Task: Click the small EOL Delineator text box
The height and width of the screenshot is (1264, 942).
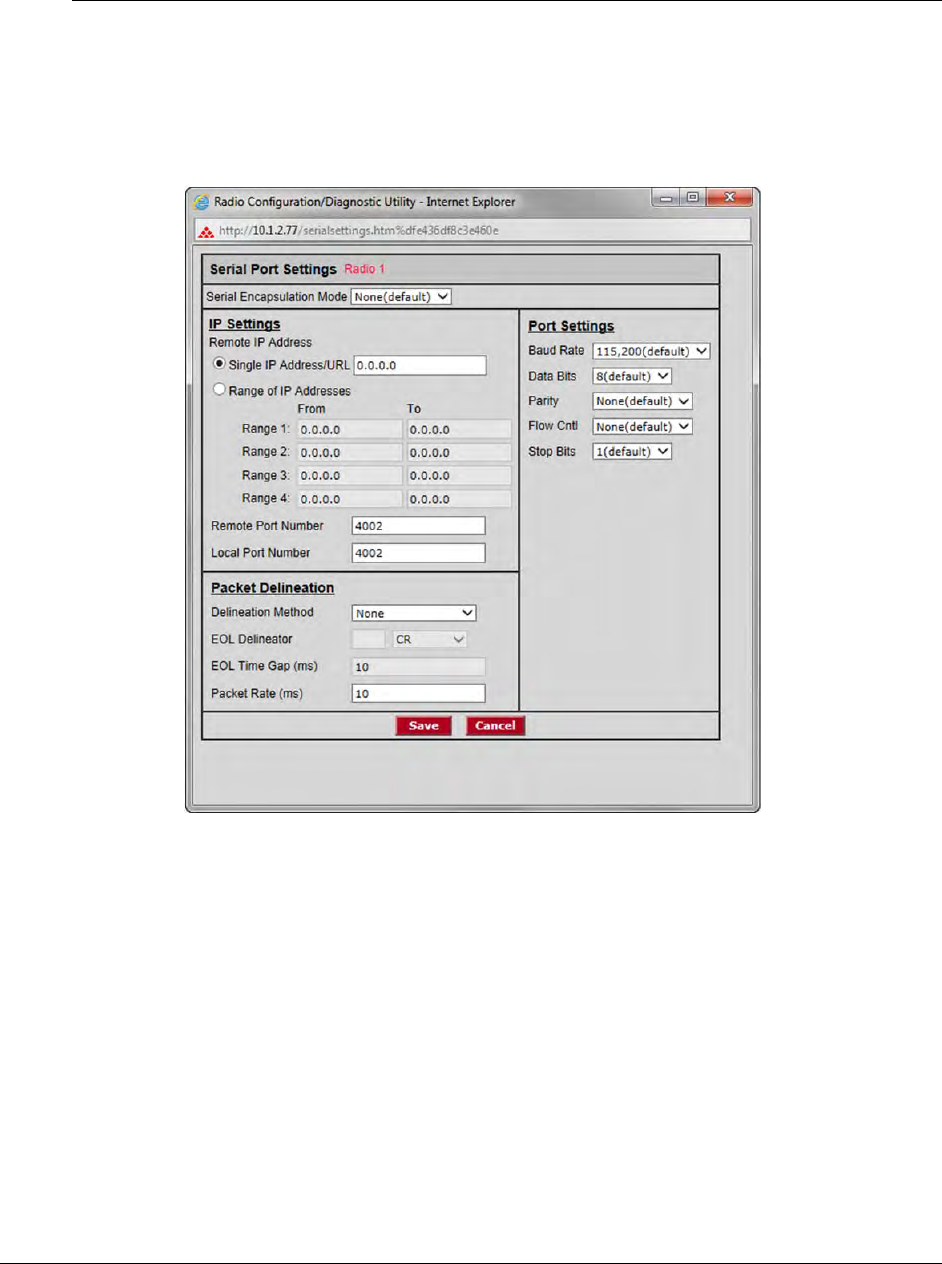Action: click(x=368, y=638)
